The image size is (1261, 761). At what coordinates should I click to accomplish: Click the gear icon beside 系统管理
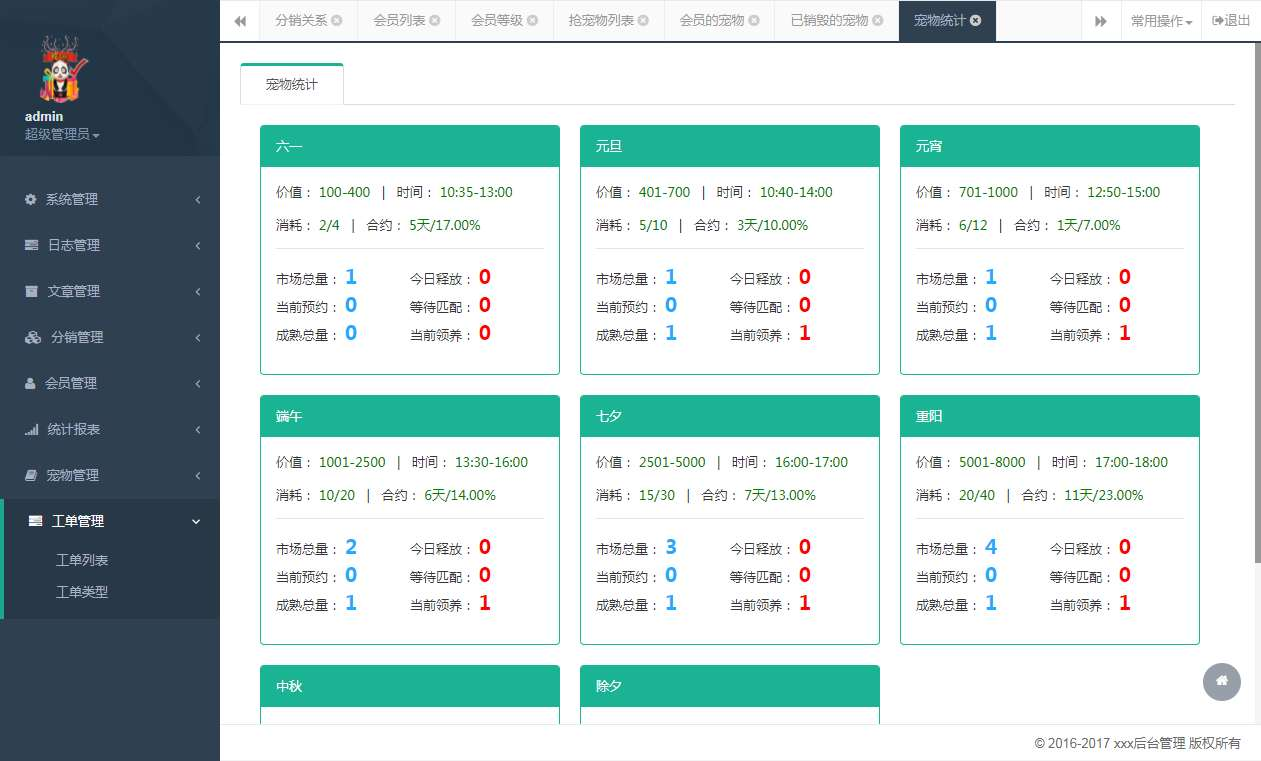coord(31,199)
